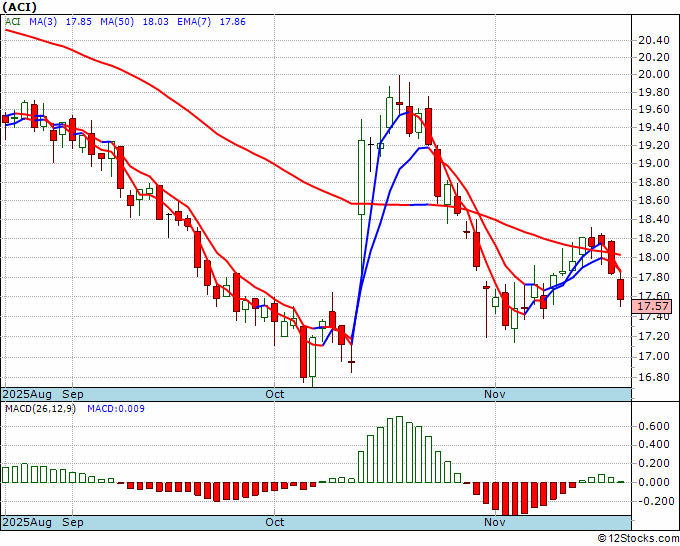Screen dimensions: 680x546
Task: Click the 18.03 MA(50) value
Action: (155, 22)
